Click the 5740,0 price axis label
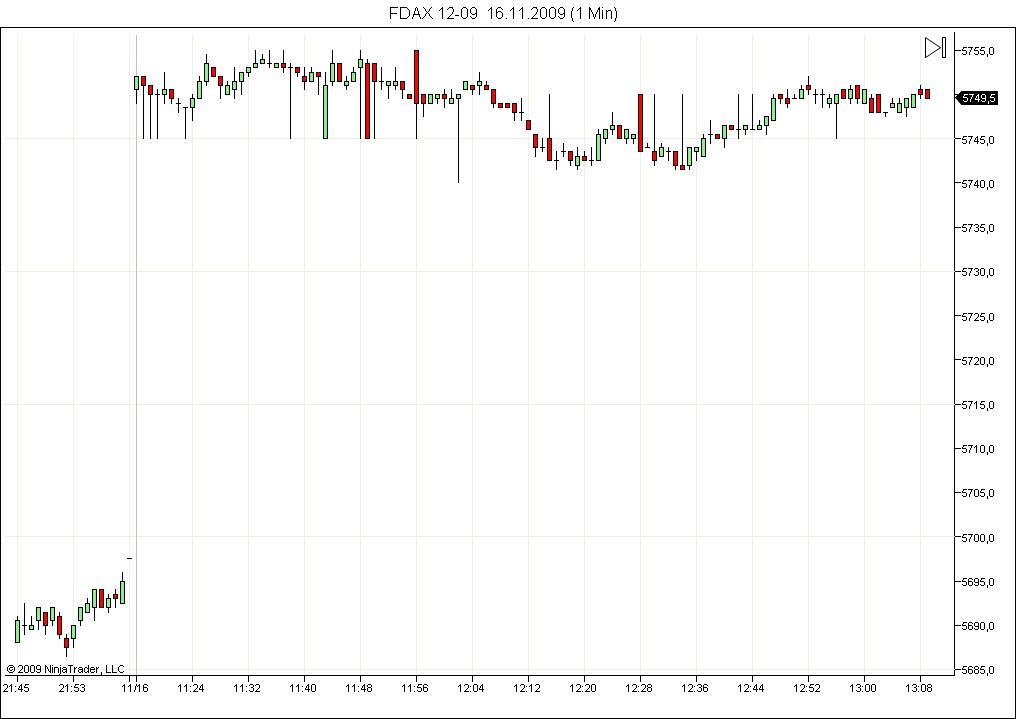The width and height of the screenshot is (1016, 719). 978,184
